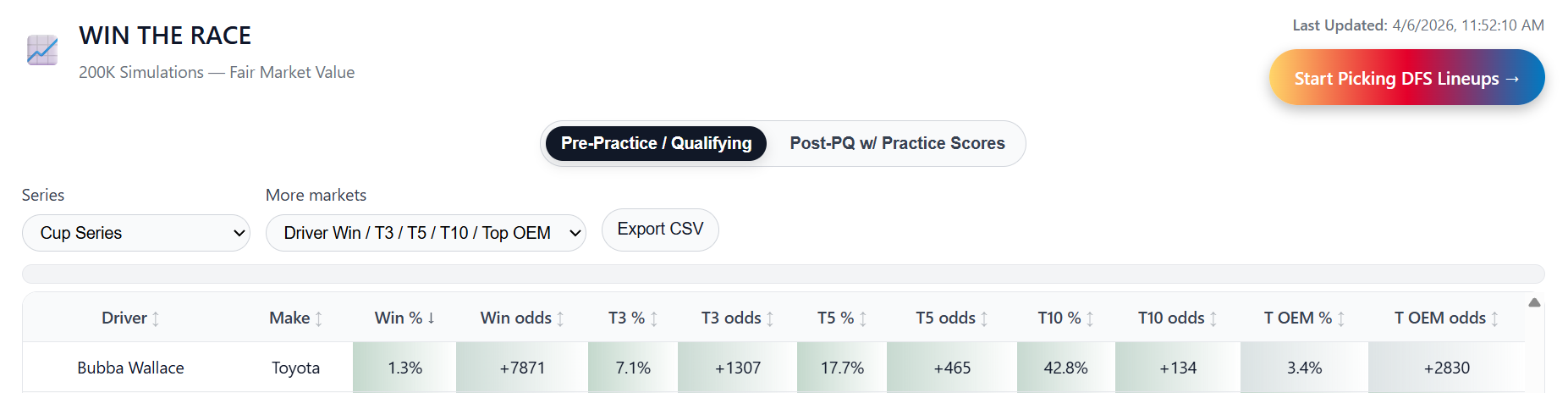Sort table by Driver column arrows
Image resolution: width=1568 pixels, height=393 pixels.
tap(156, 319)
